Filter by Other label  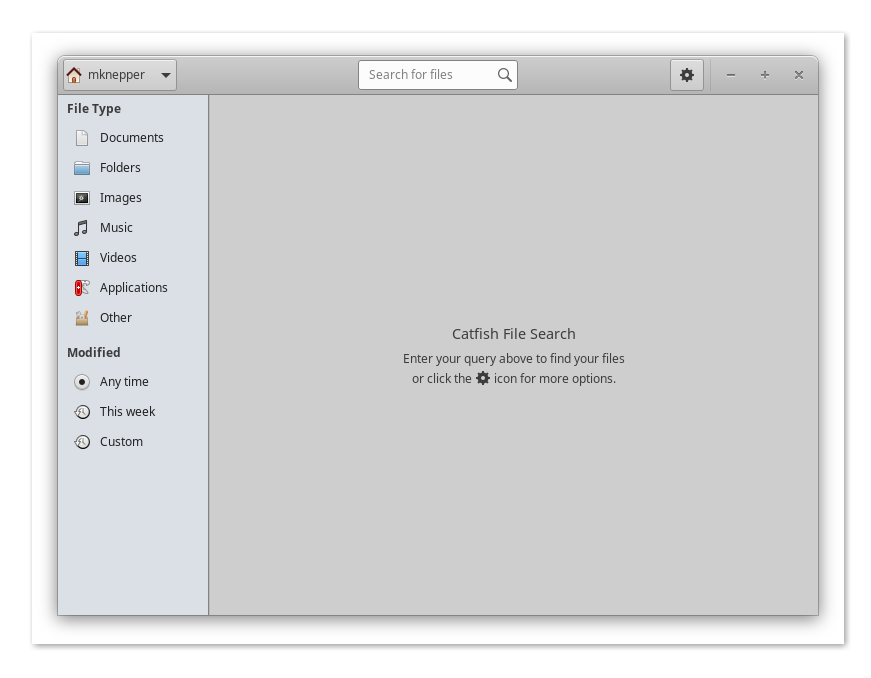[116, 318]
